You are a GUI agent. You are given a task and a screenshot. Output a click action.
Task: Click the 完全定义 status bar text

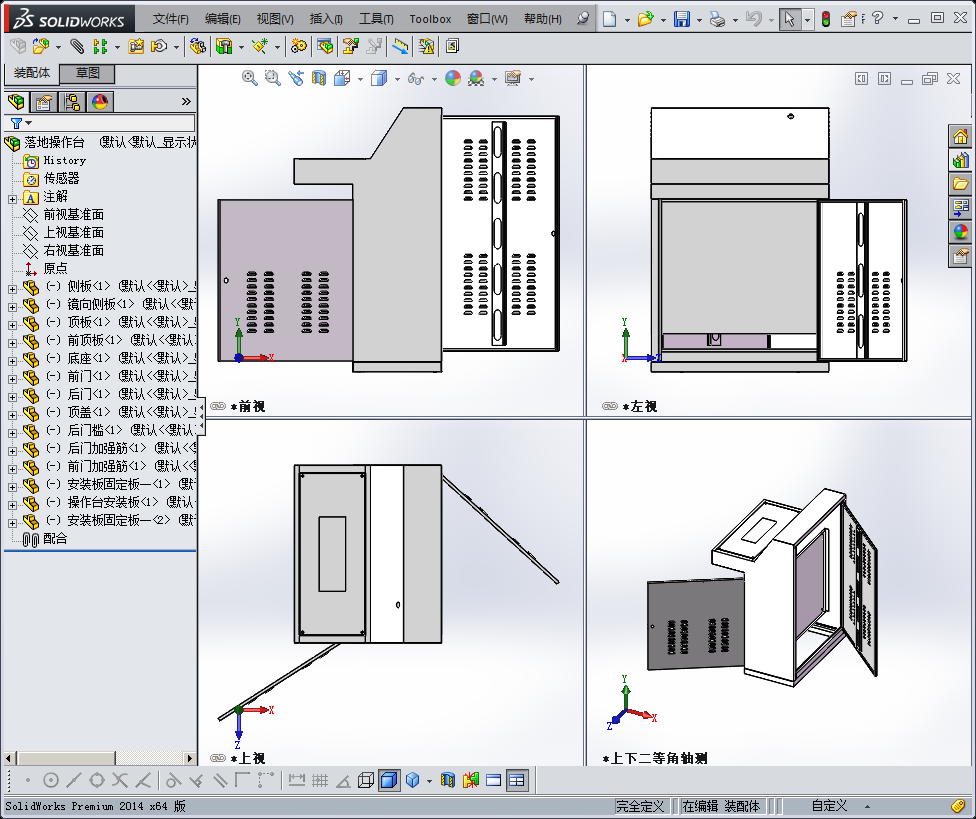point(639,806)
